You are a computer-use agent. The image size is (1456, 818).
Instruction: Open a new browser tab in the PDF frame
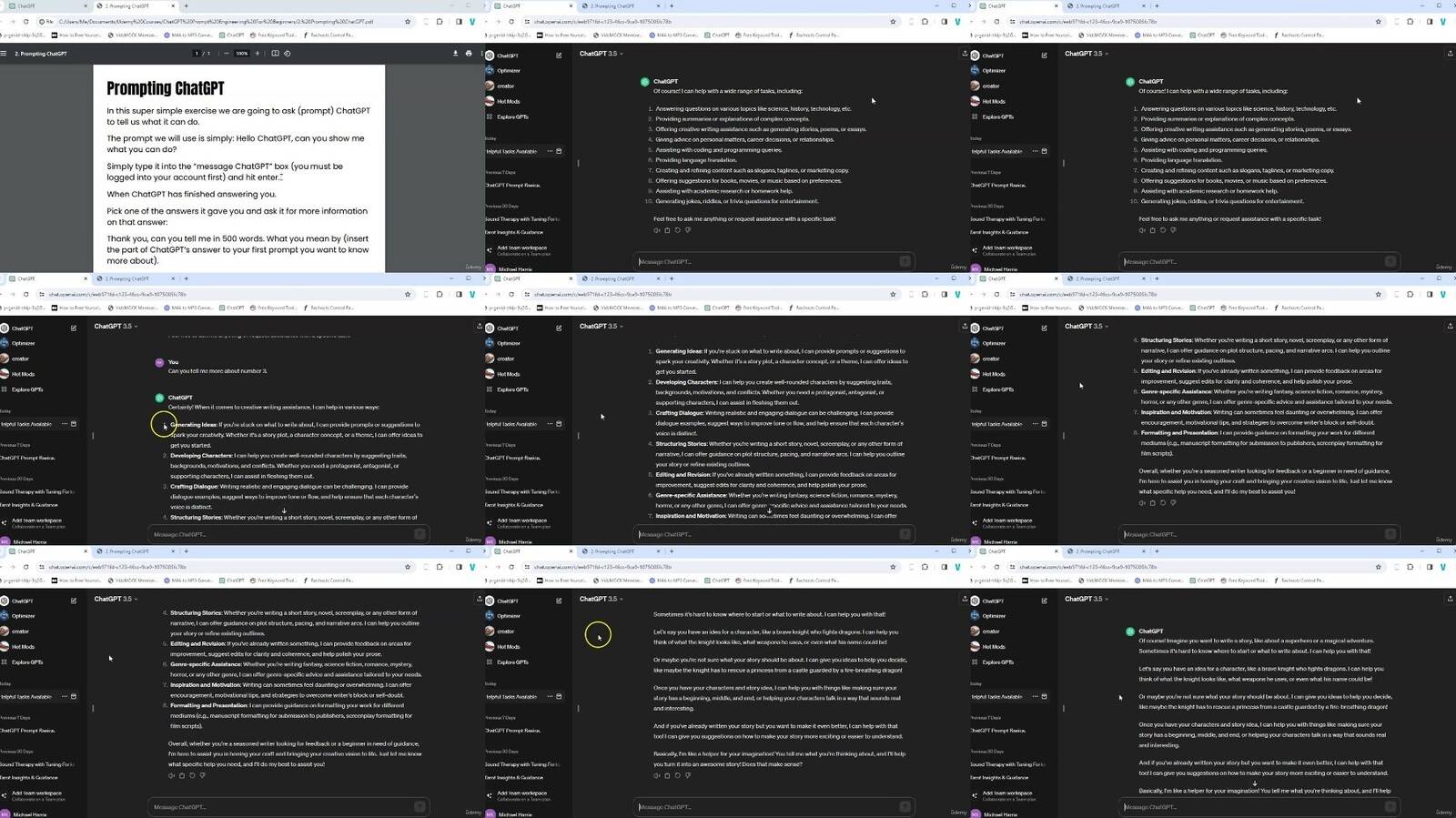(187, 6)
